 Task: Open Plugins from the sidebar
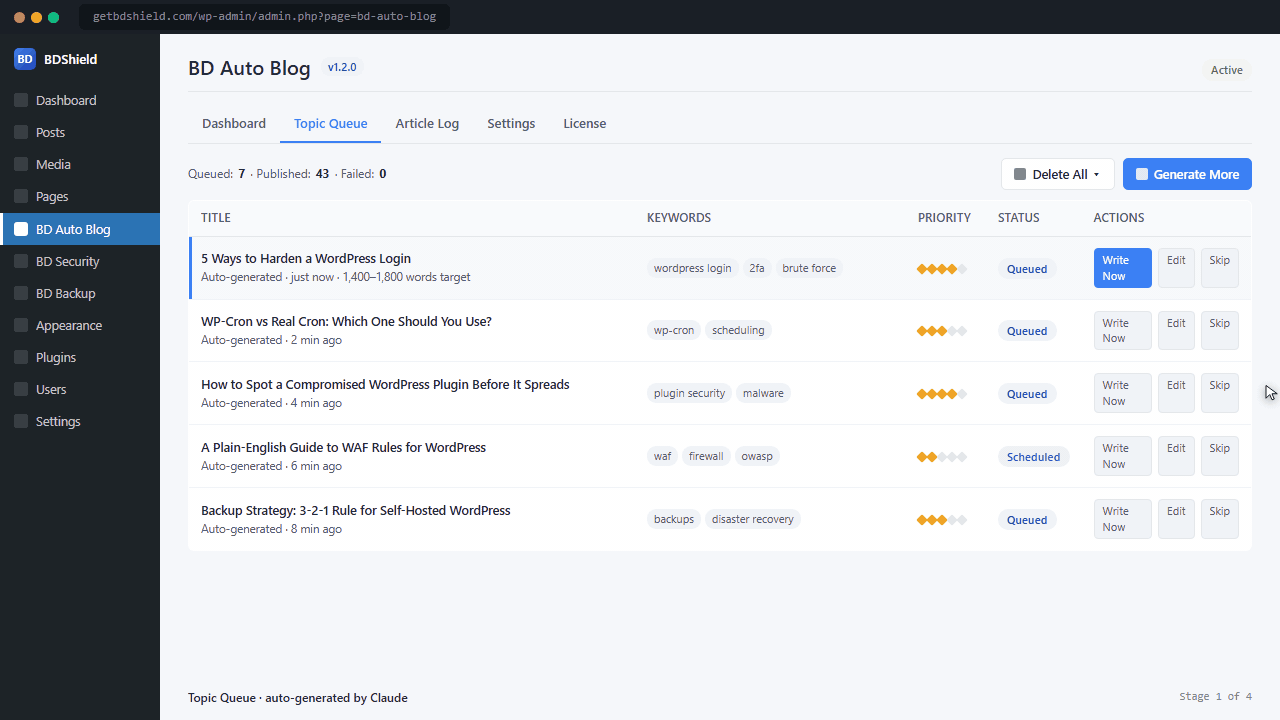[x=80, y=357]
